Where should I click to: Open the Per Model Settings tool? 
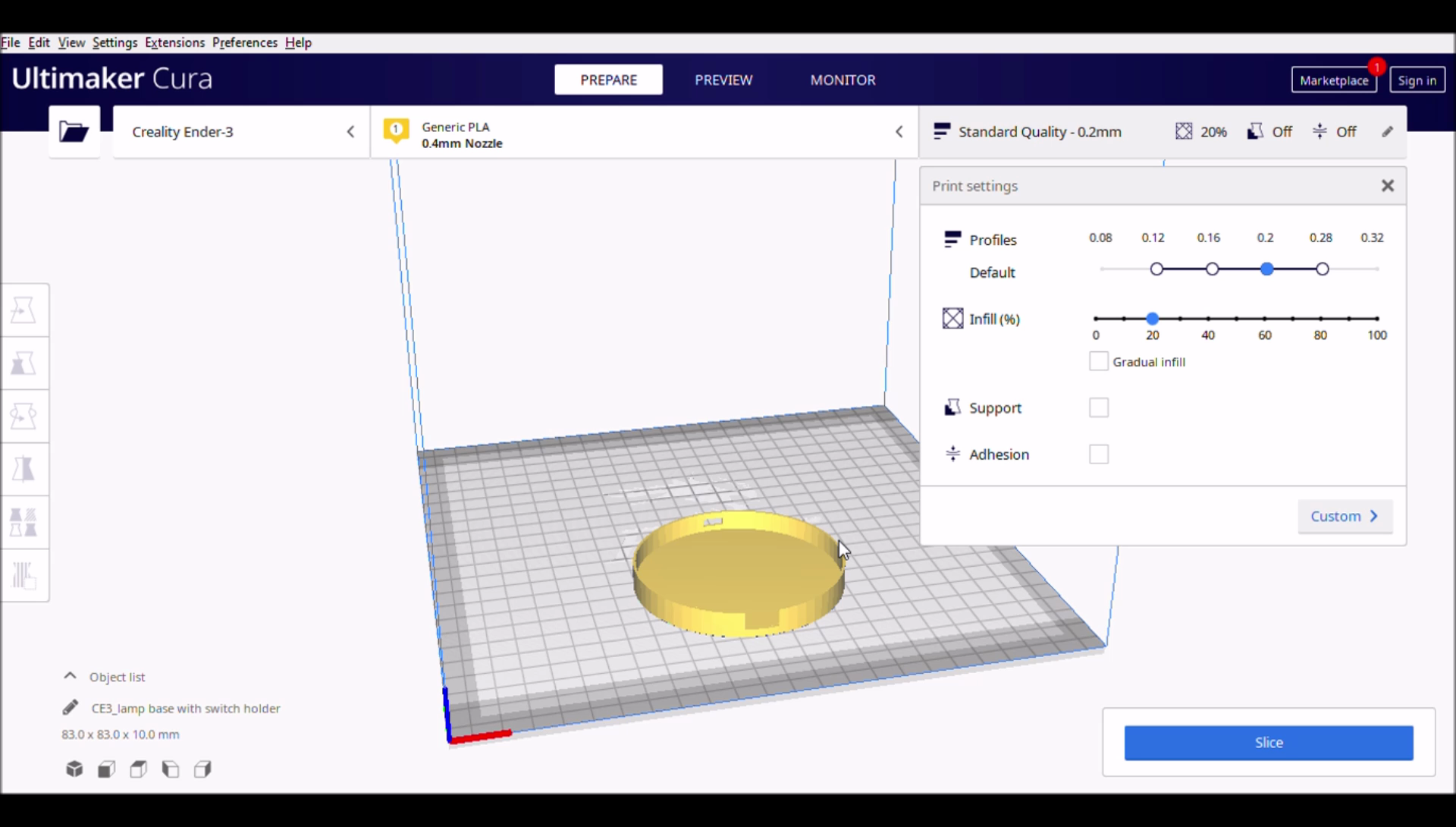coord(24,523)
